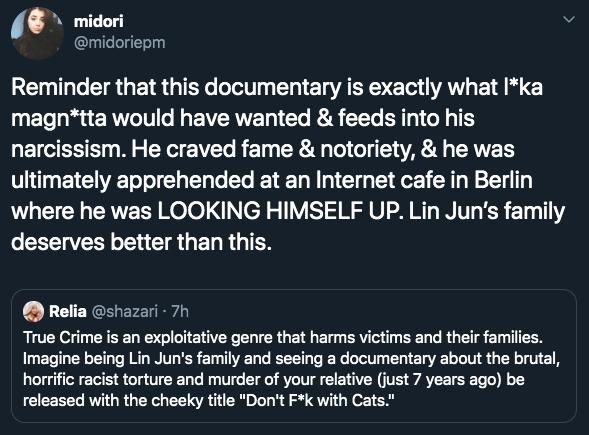Click the "Don't F*k with Cats." title text
Screen dimensions: 589x435
[320, 400]
